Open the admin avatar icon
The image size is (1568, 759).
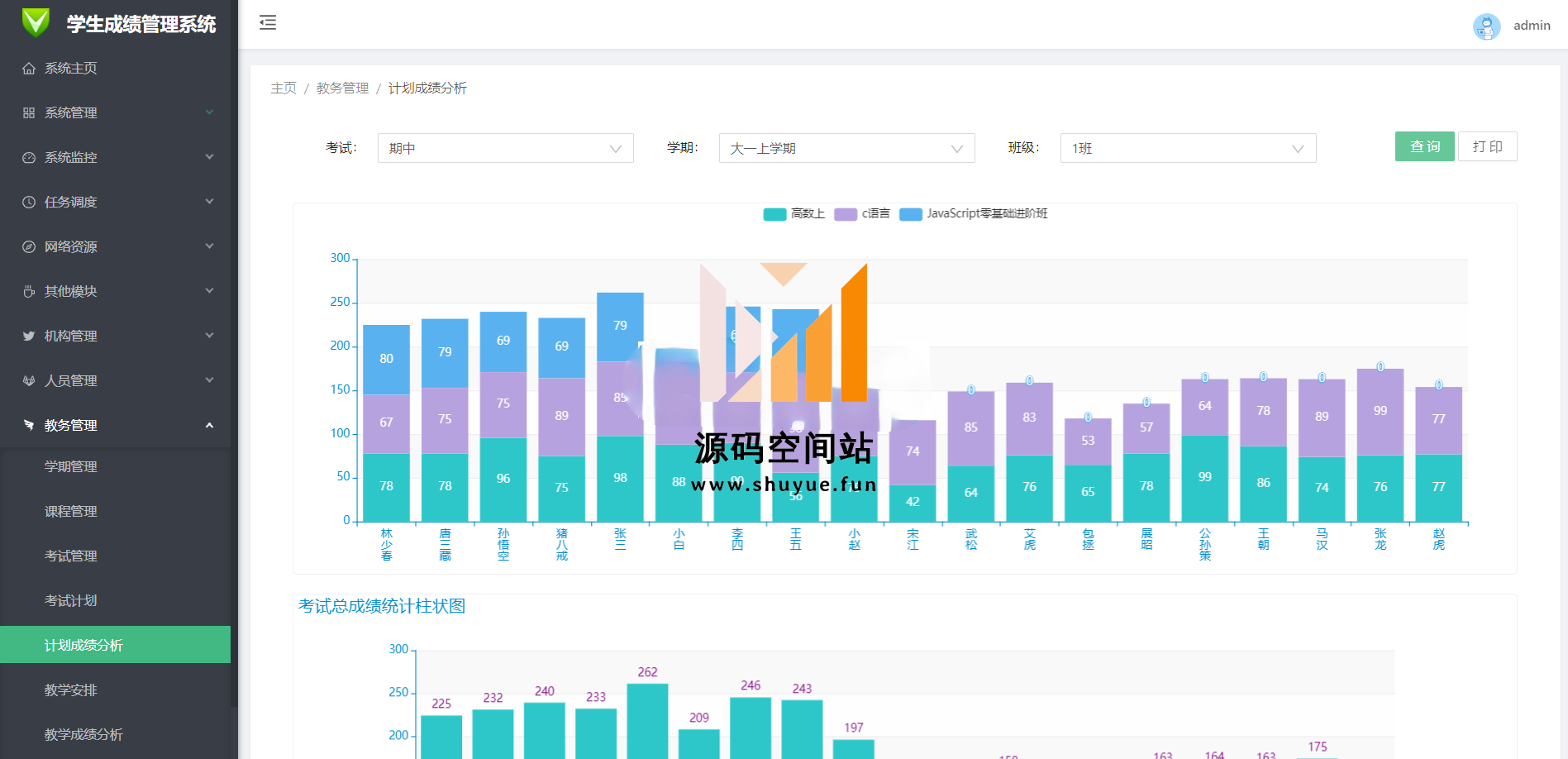click(1486, 26)
